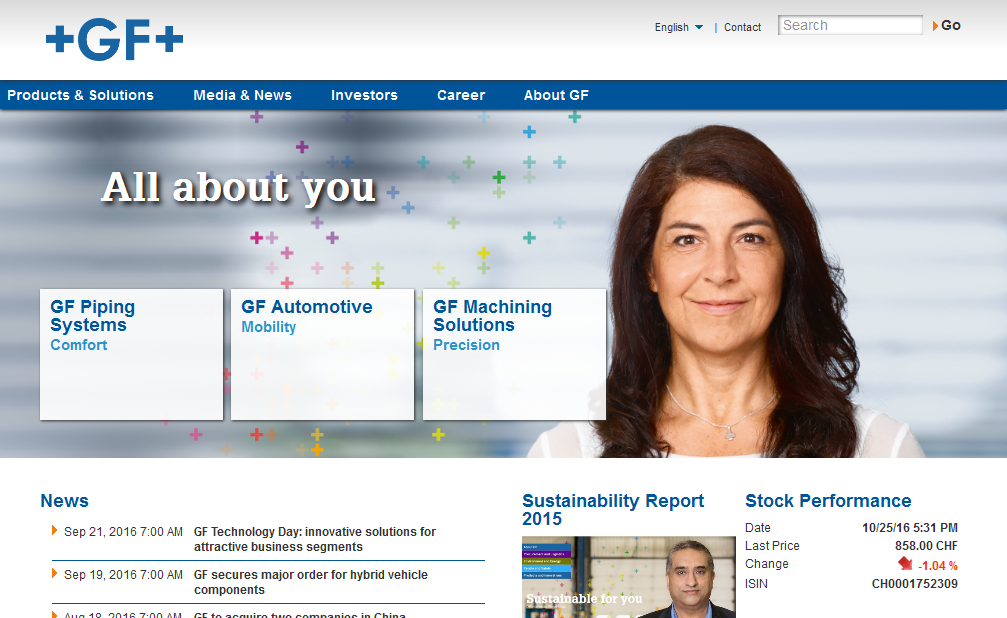
Task: Open the Contact link
Action: point(742,27)
